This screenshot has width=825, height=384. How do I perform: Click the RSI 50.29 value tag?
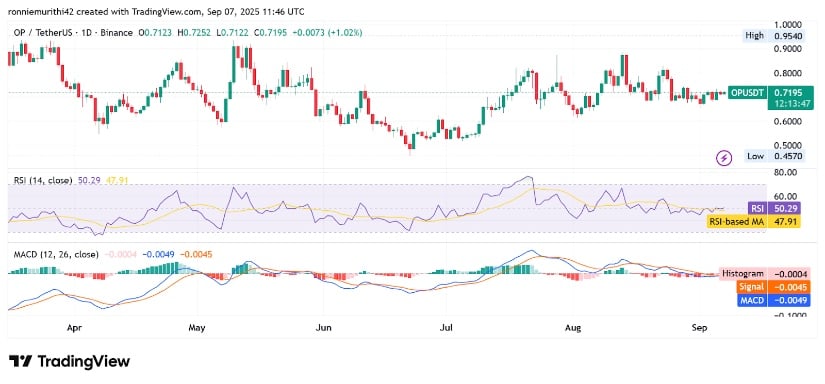pos(774,208)
